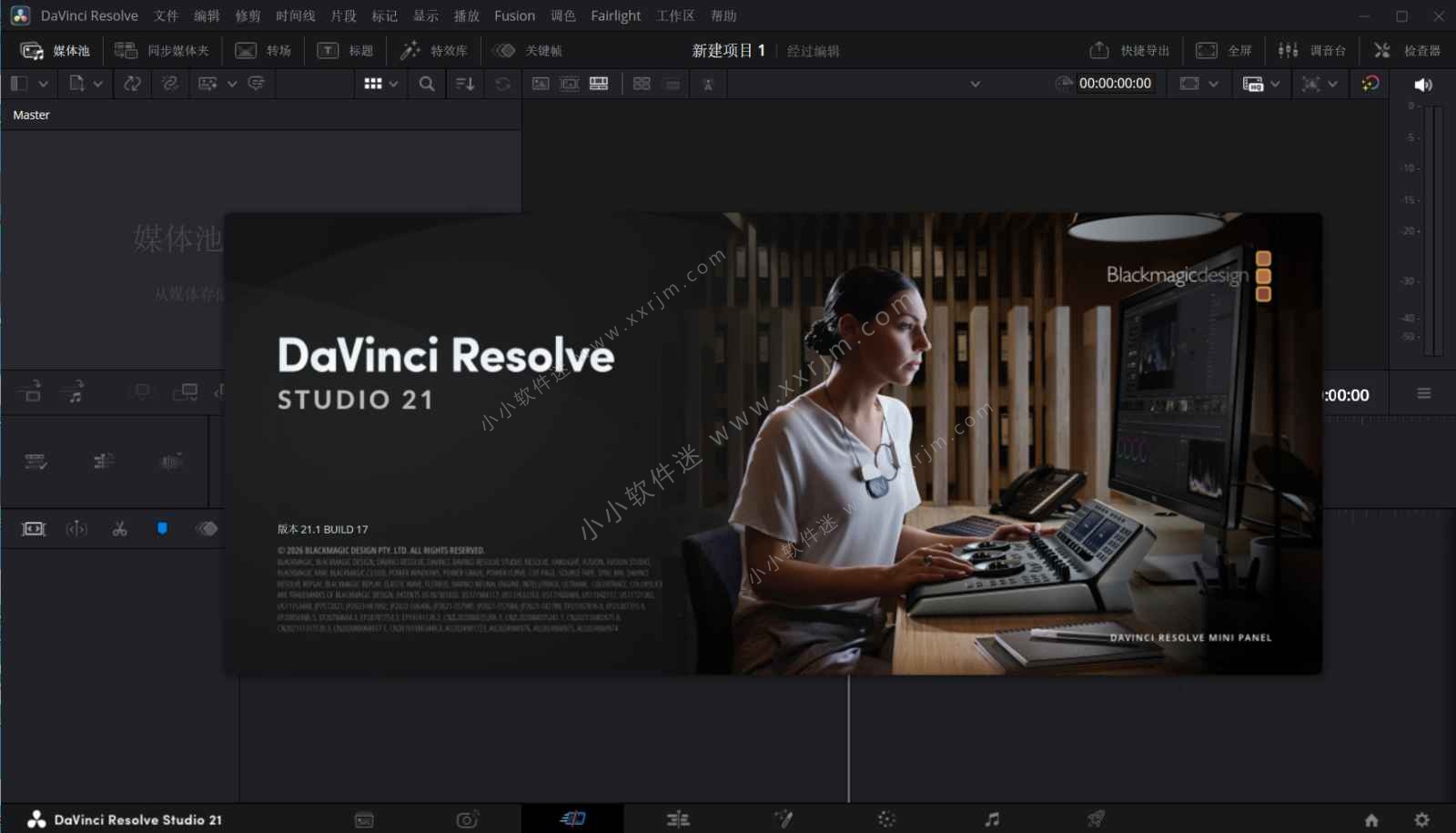Screen dimensions: 1456x833
Task: Click the sync clips arrows icon
Action: pyautogui.click(x=132, y=84)
